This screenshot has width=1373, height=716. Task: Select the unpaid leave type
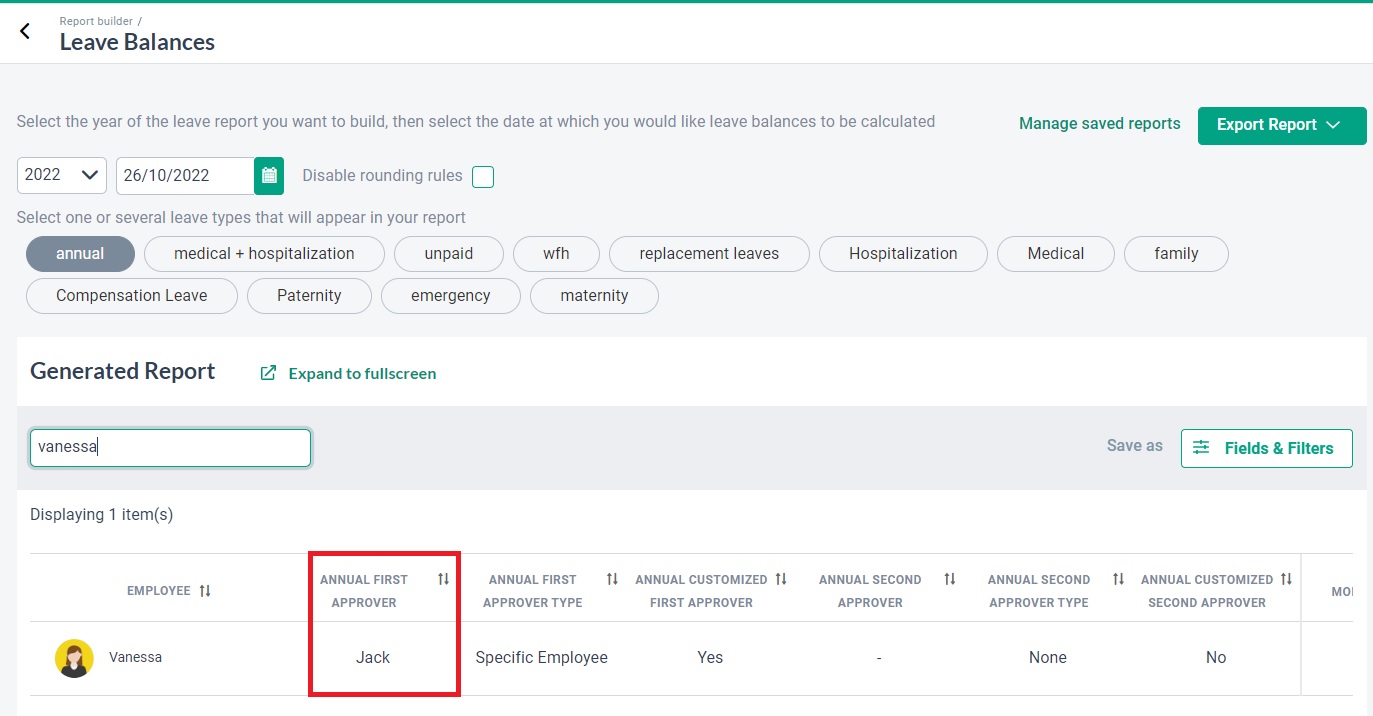pos(449,254)
